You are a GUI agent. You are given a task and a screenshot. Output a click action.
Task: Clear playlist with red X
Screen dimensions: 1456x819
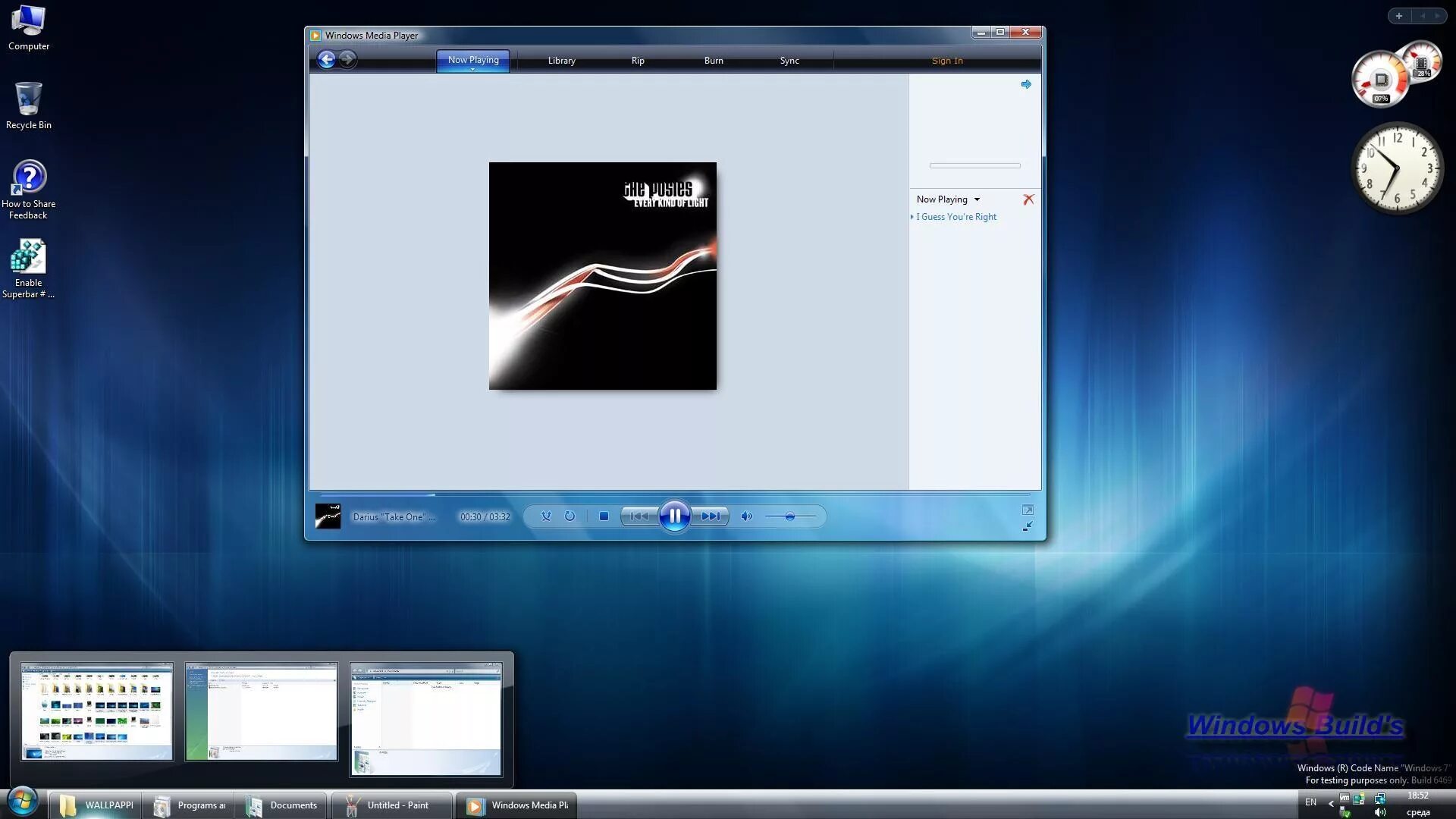pyautogui.click(x=1028, y=199)
